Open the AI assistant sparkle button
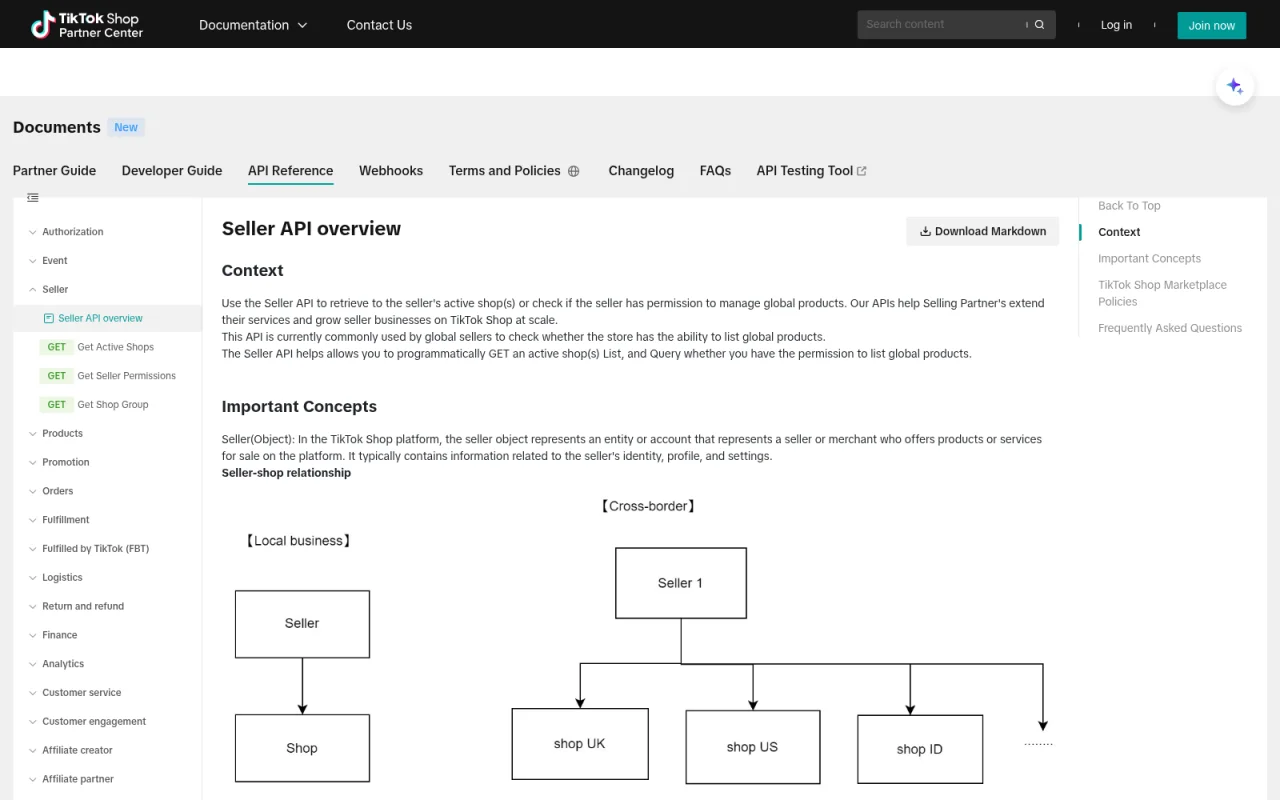This screenshot has height=800, width=1280. (1235, 86)
